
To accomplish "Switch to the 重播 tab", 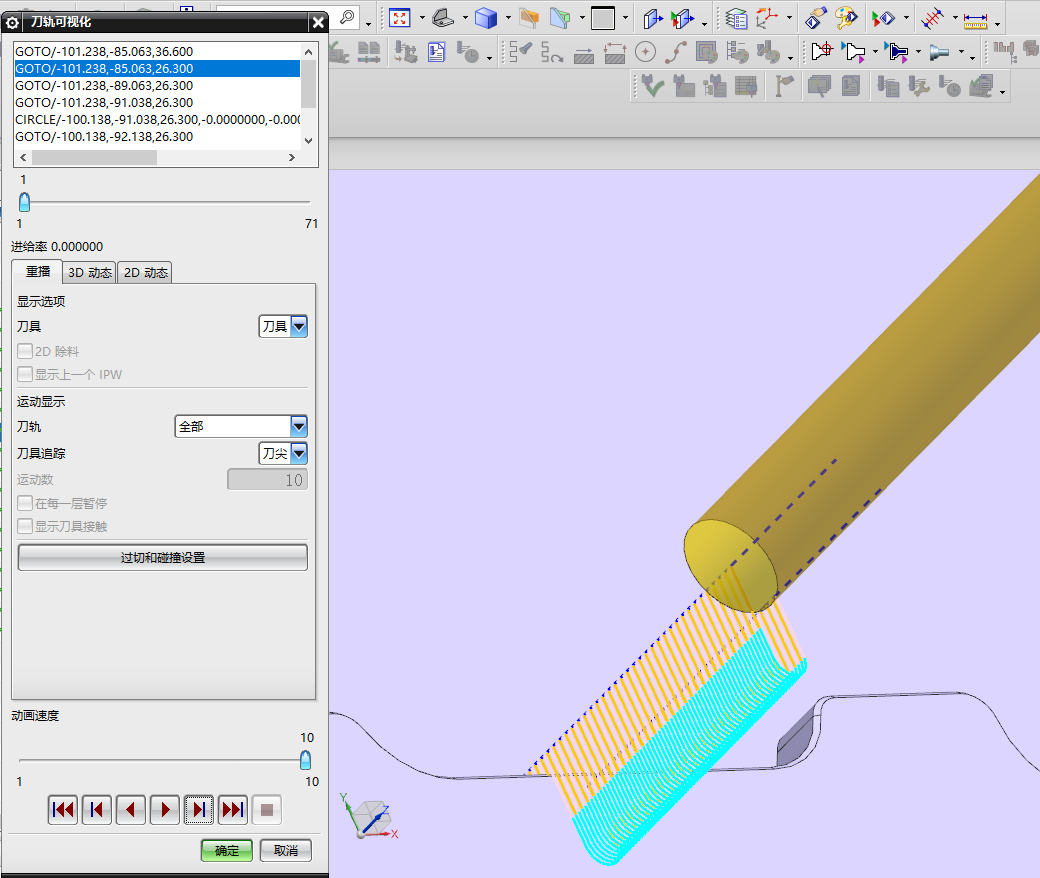I will pos(38,272).
